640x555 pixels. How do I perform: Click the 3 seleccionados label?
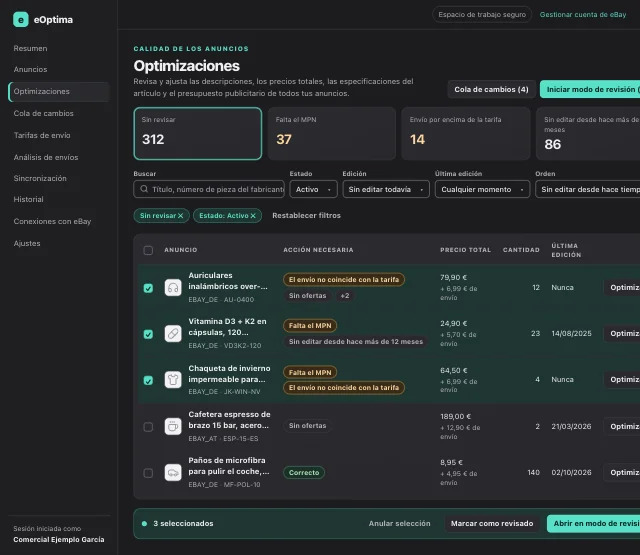(183, 524)
